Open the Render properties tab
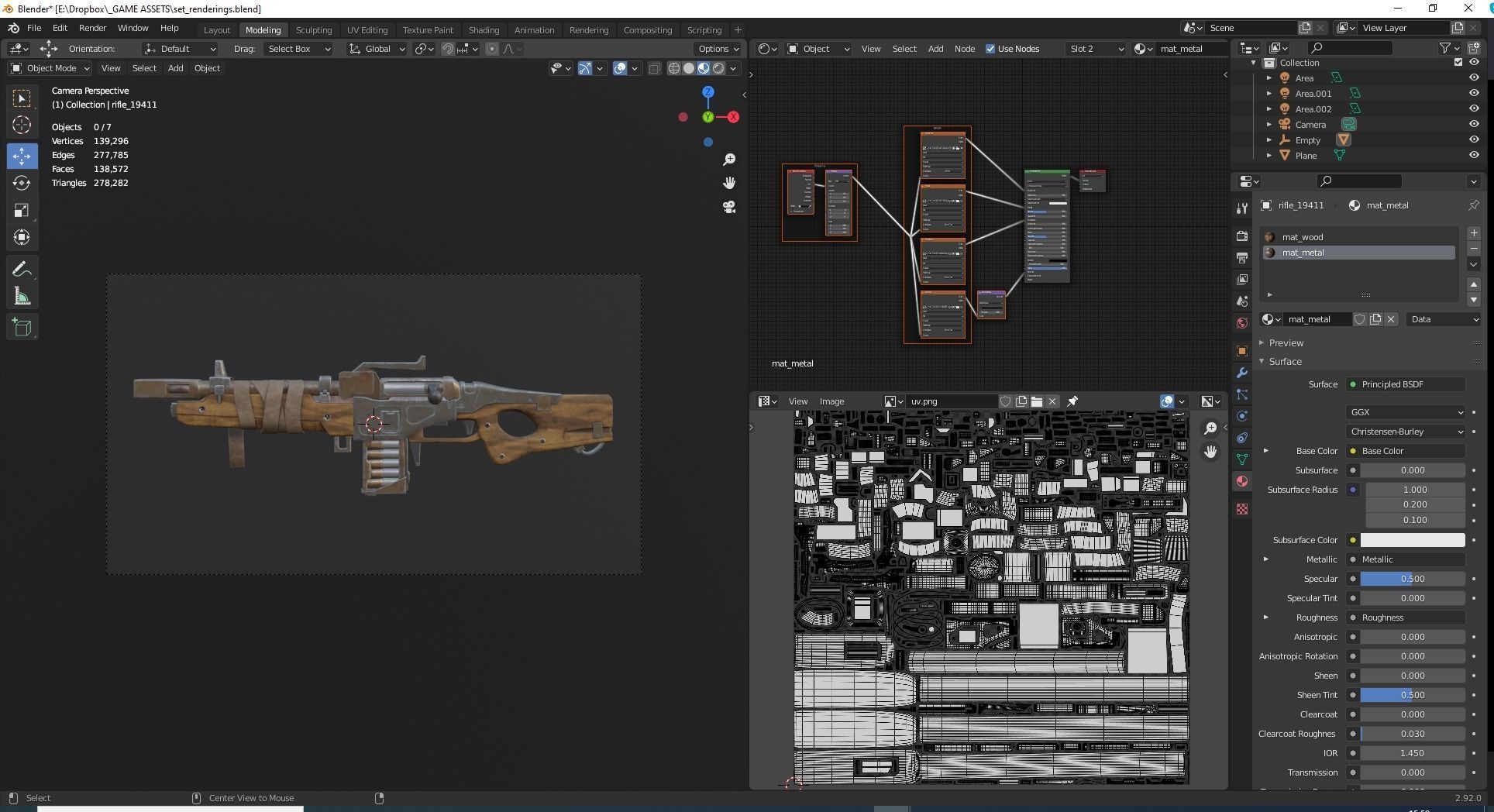1494x812 pixels. [x=1242, y=236]
